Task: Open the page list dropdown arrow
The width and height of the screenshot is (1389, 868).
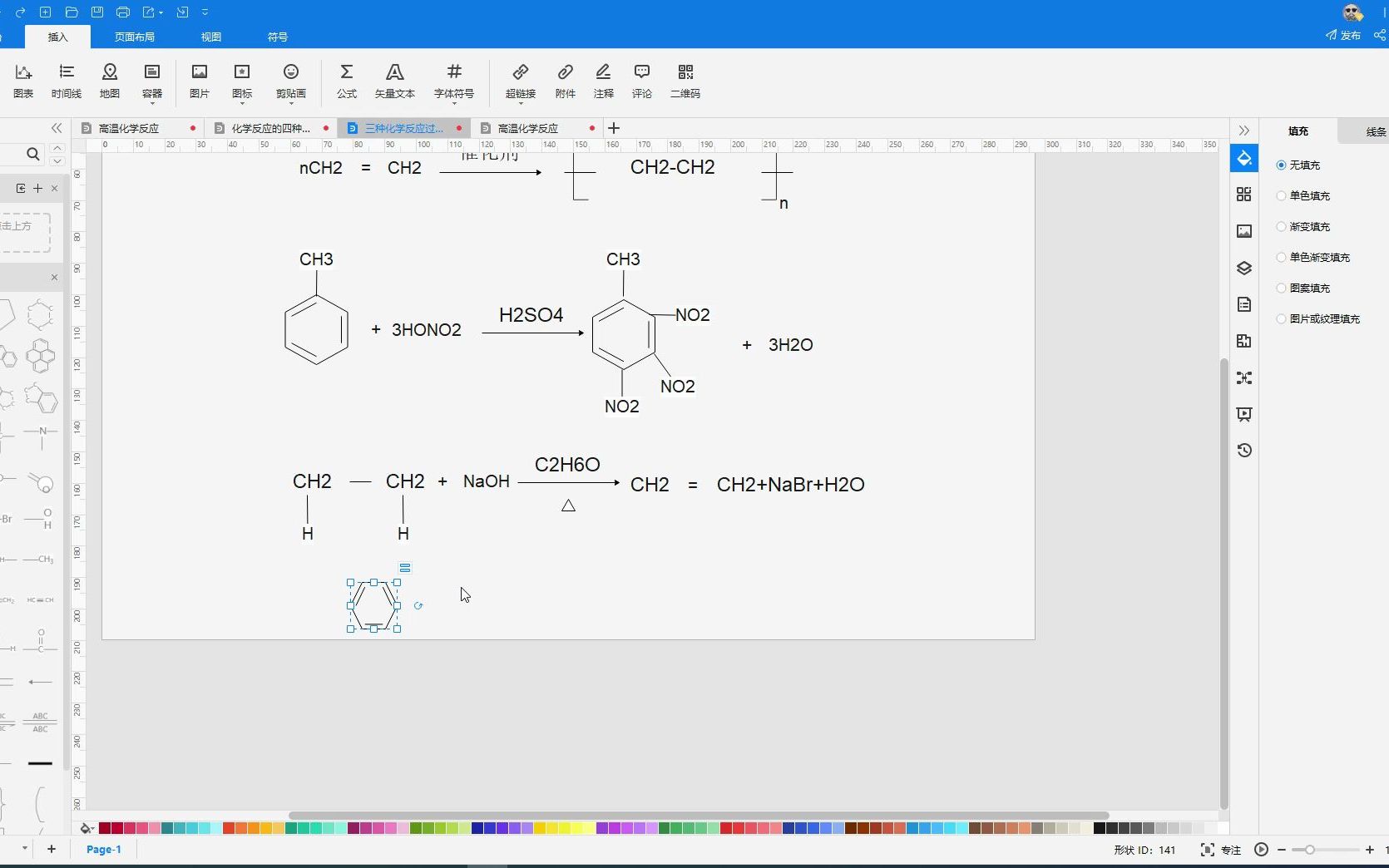Action: coord(25,849)
